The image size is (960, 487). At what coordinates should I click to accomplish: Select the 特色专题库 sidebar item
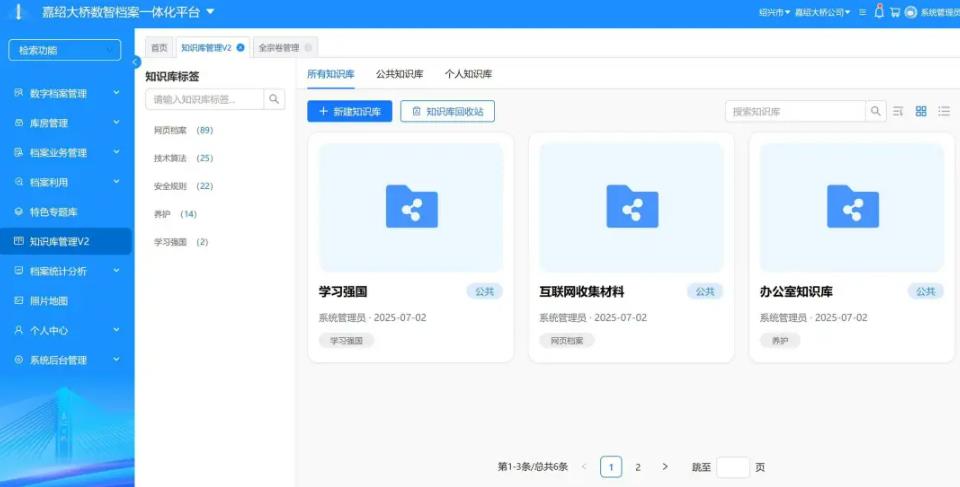(54, 212)
